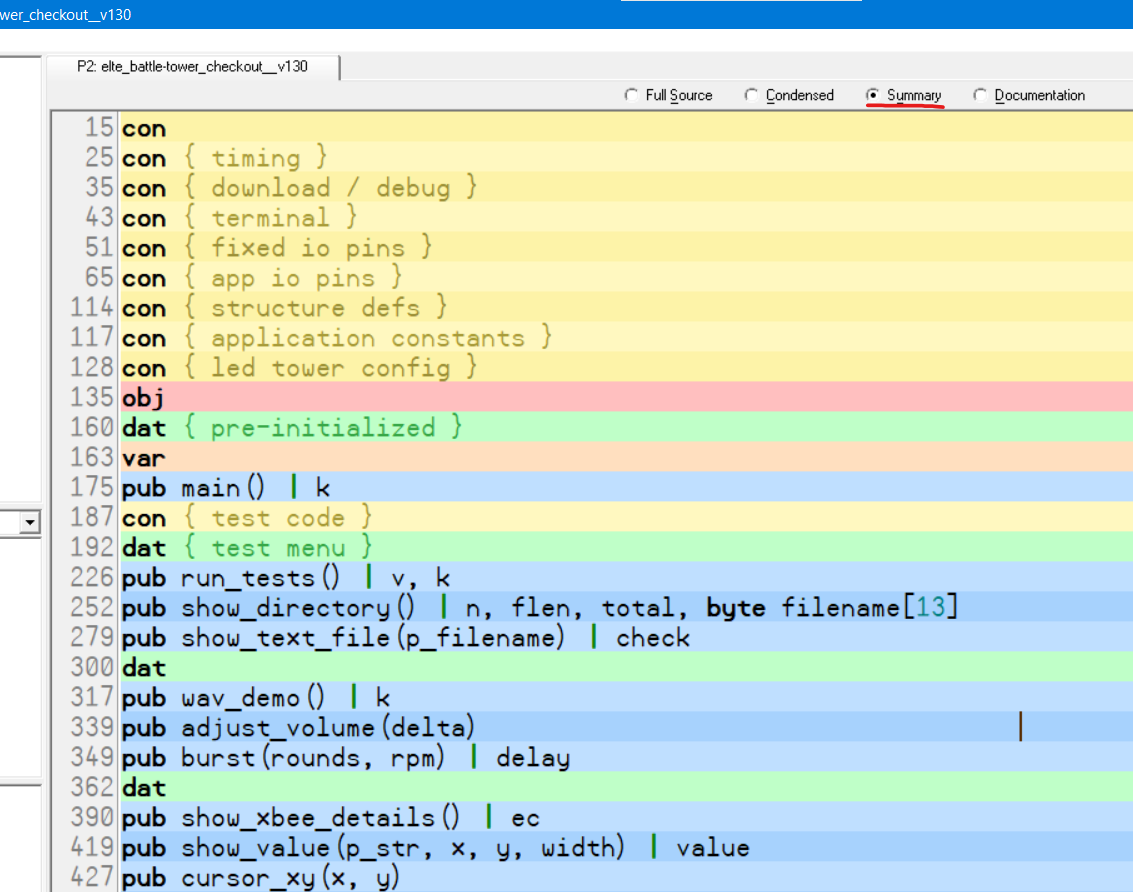Select the Summary view radio button

tap(903, 95)
